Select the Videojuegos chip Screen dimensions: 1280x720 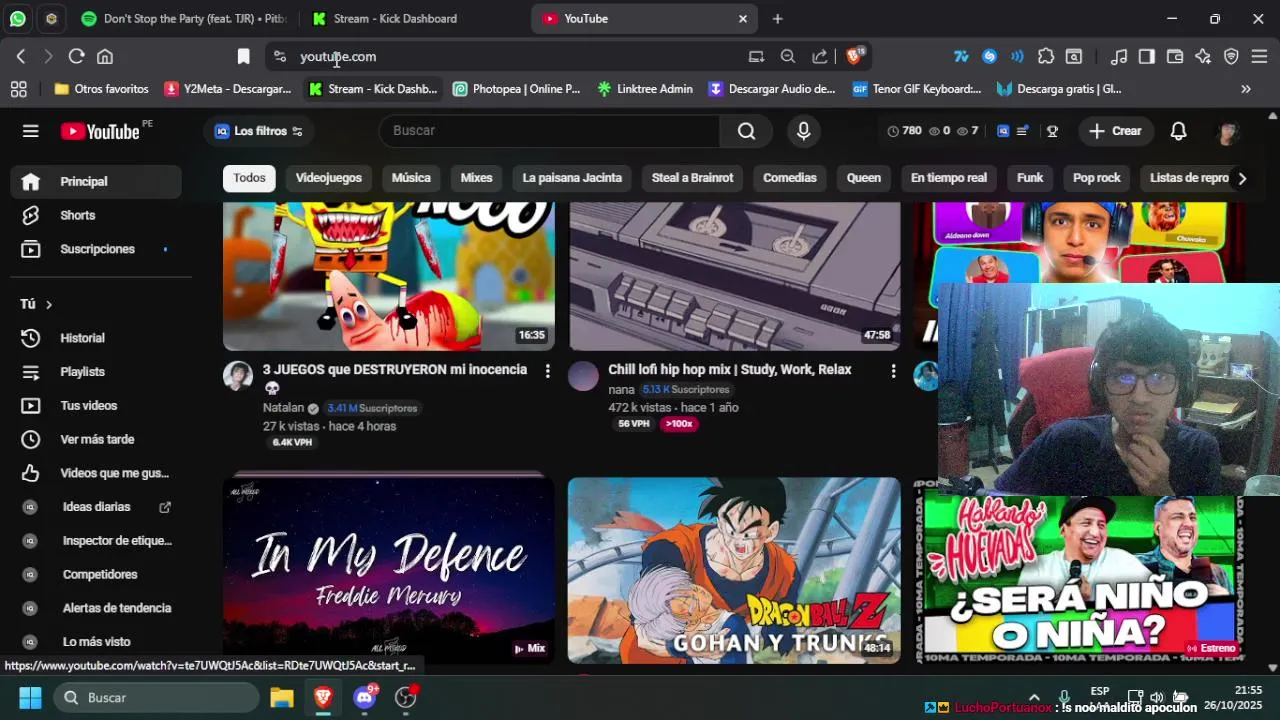(x=329, y=178)
